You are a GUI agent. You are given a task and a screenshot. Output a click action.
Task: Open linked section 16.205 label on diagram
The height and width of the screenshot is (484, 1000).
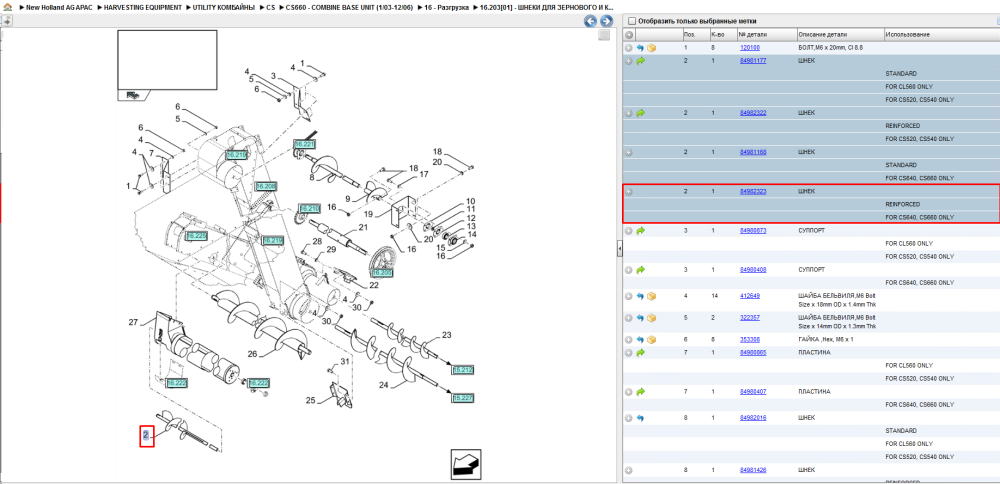pos(382,272)
